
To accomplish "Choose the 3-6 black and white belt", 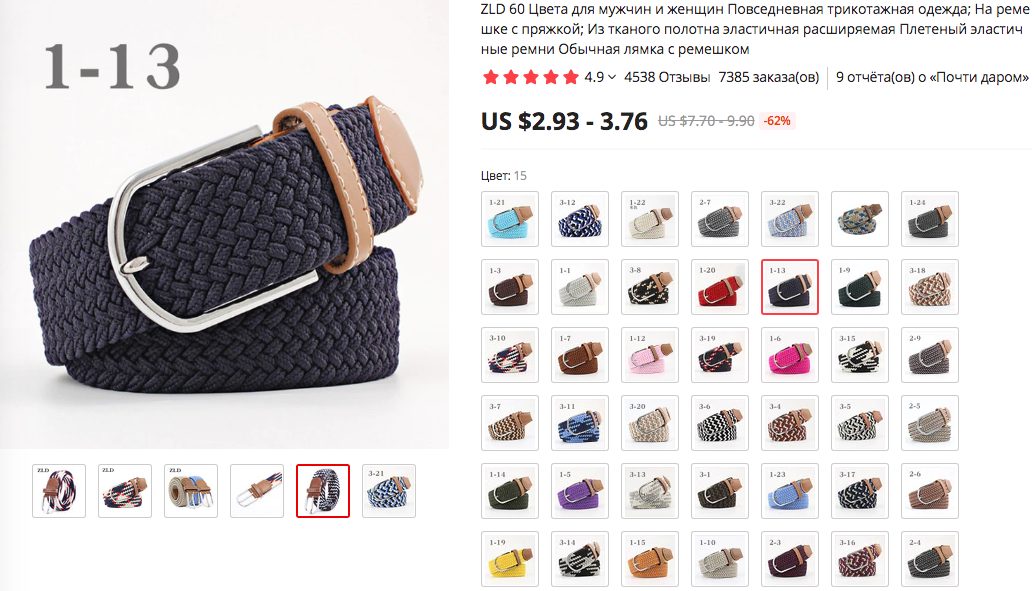I will [719, 423].
